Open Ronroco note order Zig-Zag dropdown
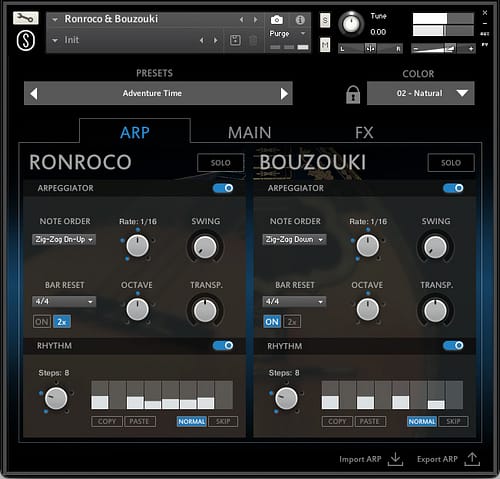 64,239
